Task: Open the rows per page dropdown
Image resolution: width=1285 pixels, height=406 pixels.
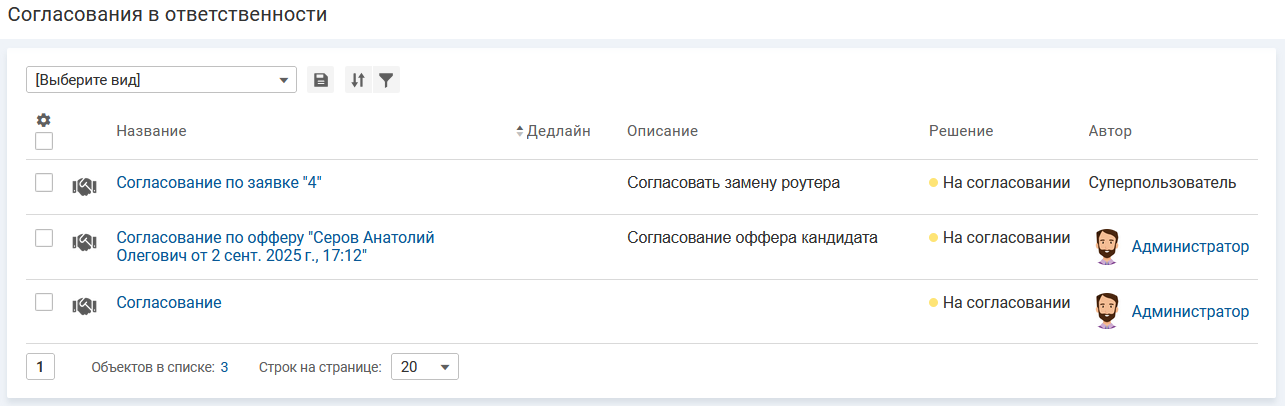Action: click(424, 367)
